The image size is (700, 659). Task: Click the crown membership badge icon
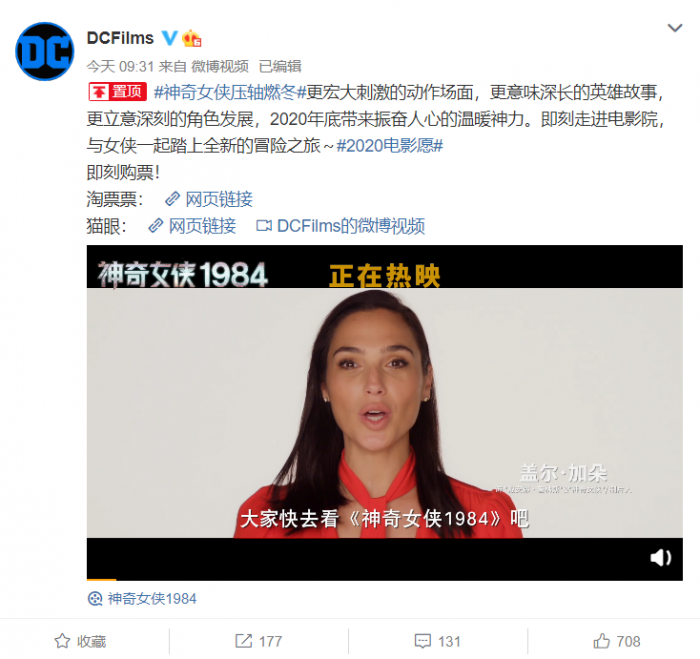192,38
